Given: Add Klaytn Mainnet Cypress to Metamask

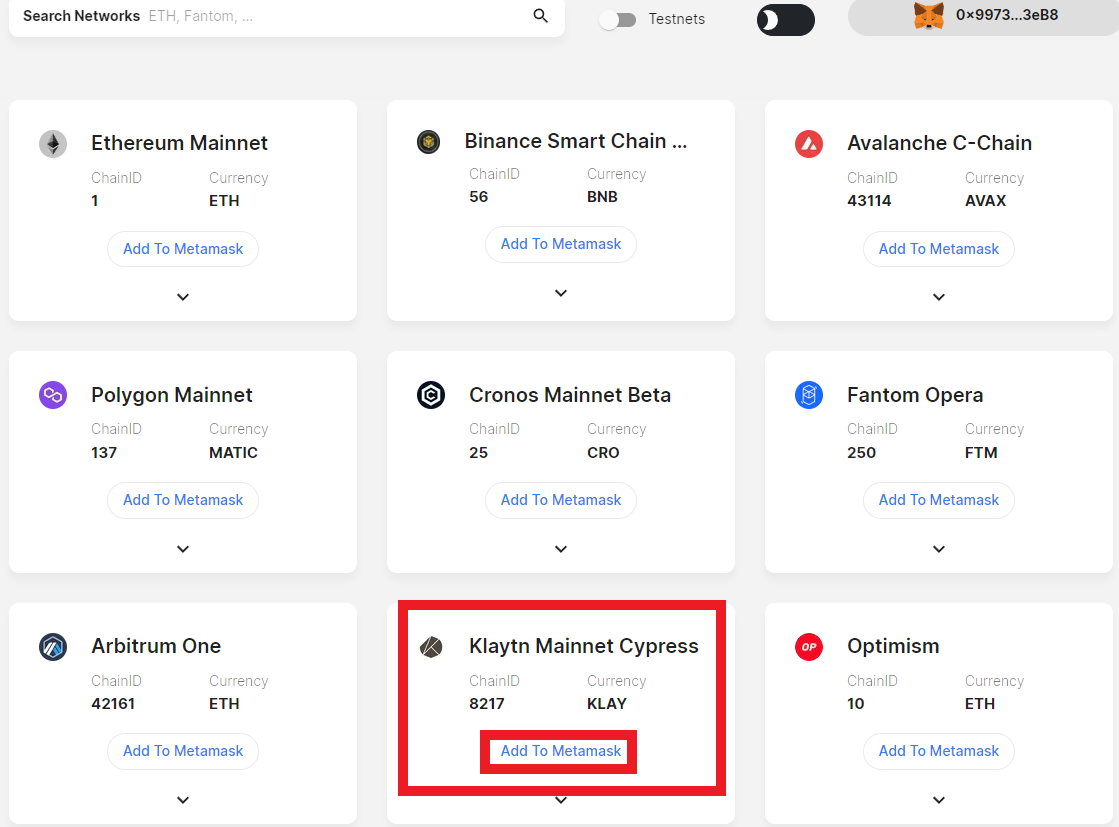Looking at the screenshot, I should pos(561,751).
